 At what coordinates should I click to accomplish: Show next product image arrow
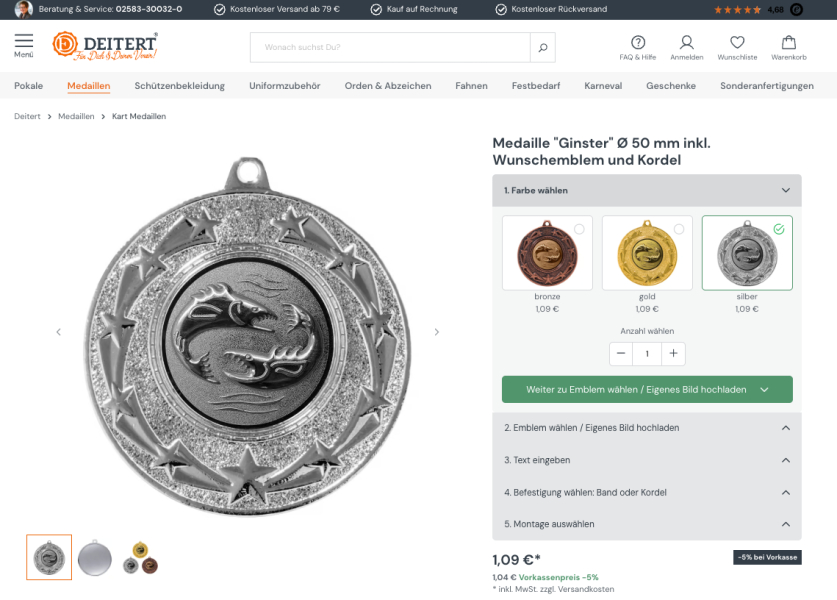click(437, 332)
